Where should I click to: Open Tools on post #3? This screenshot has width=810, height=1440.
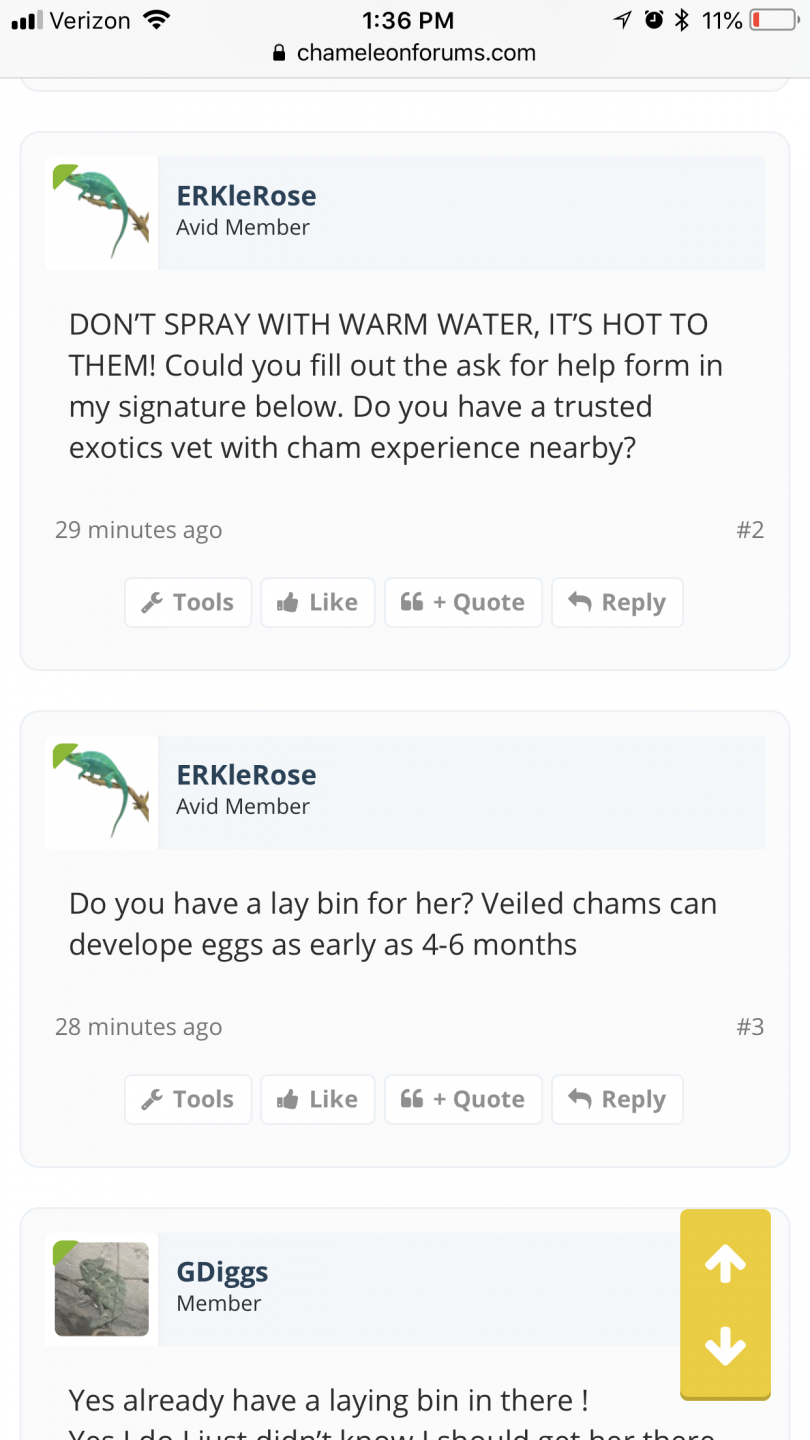coord(188,1099)
